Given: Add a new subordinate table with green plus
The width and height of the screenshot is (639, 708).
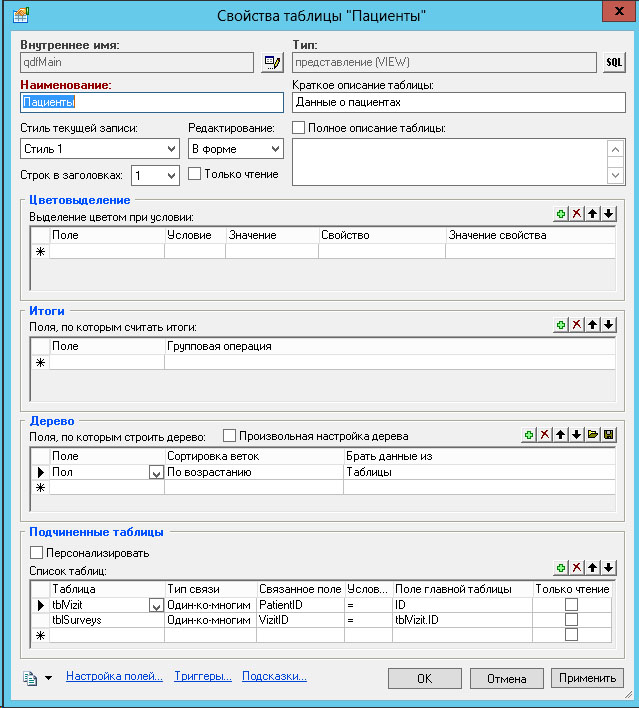Looking at the screenshot, I should [561, 567].
